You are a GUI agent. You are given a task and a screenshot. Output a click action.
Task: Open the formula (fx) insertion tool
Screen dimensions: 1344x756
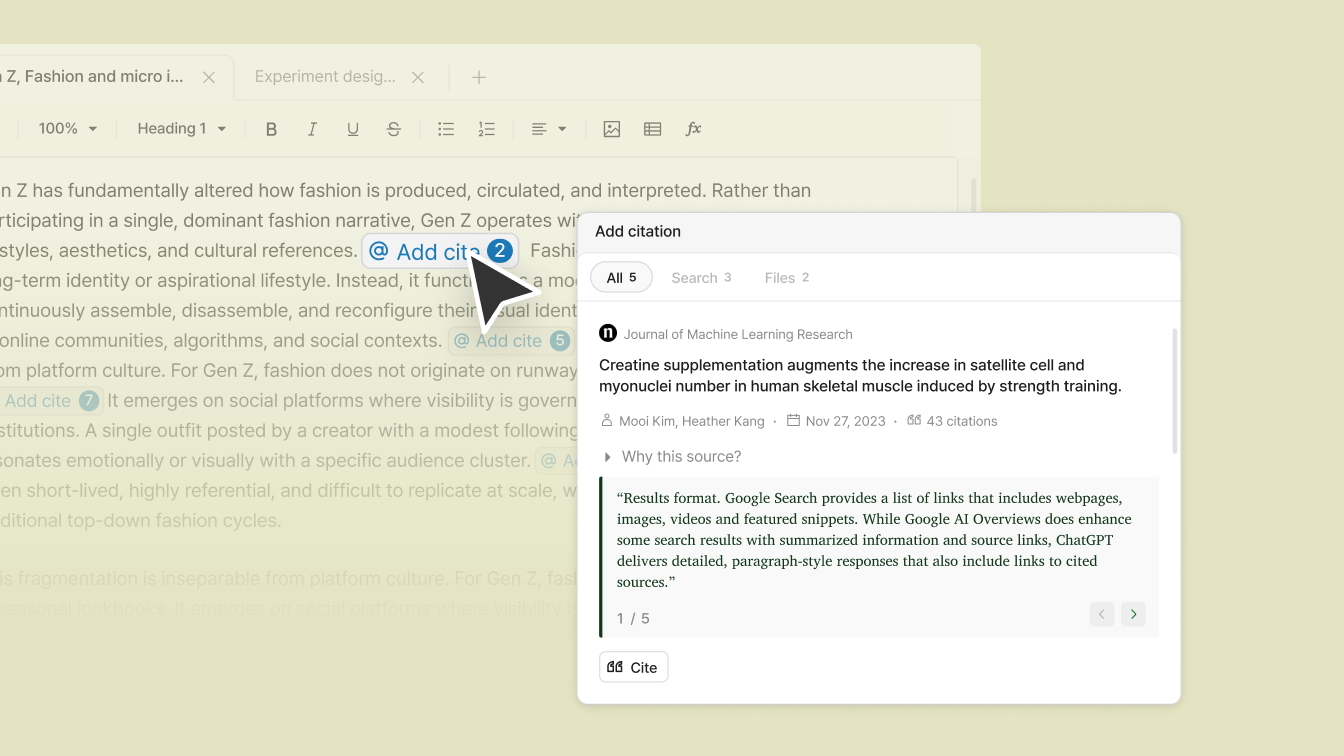[693, 128]
